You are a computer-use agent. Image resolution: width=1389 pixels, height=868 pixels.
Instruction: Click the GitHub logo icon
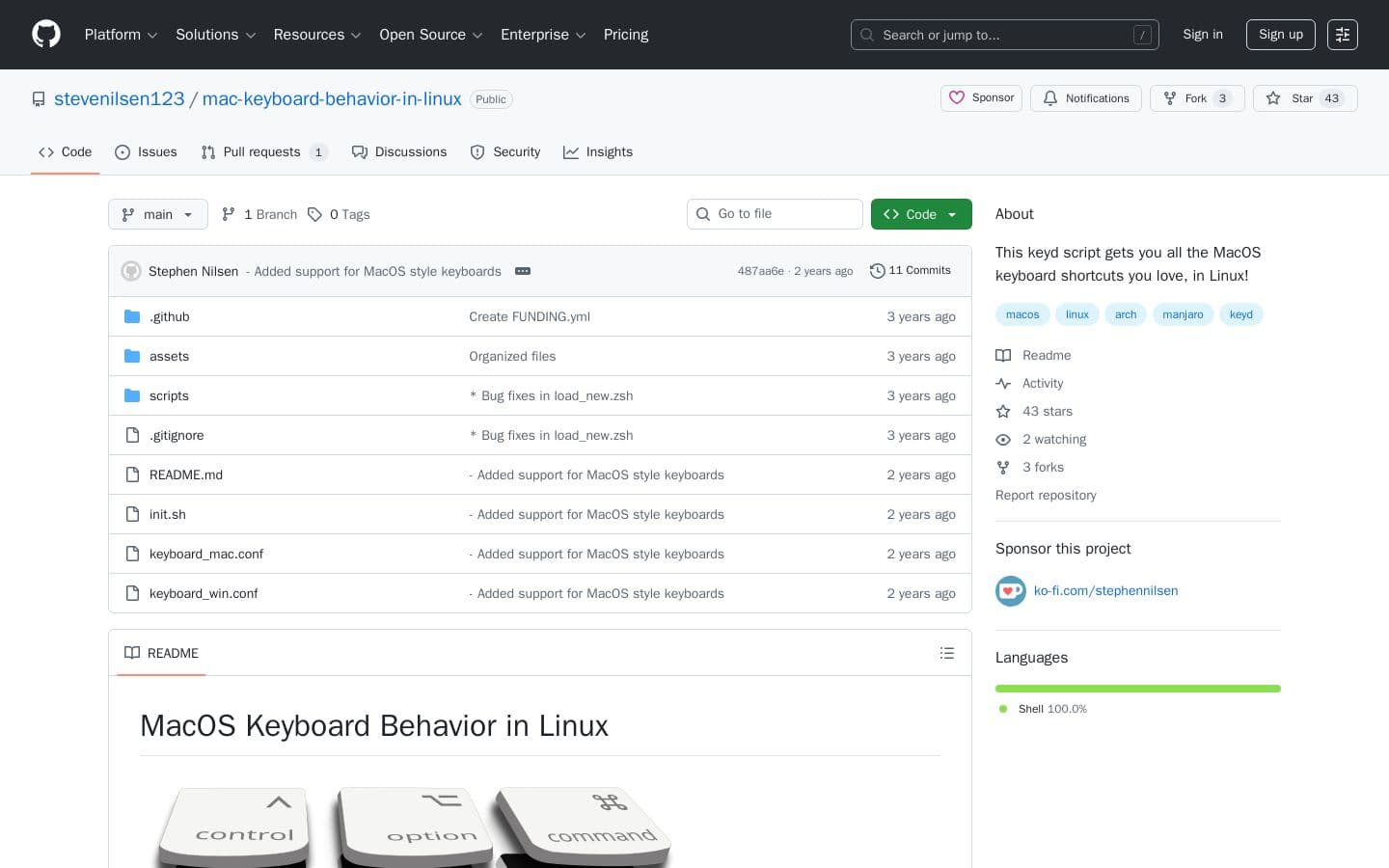point(46,35)
